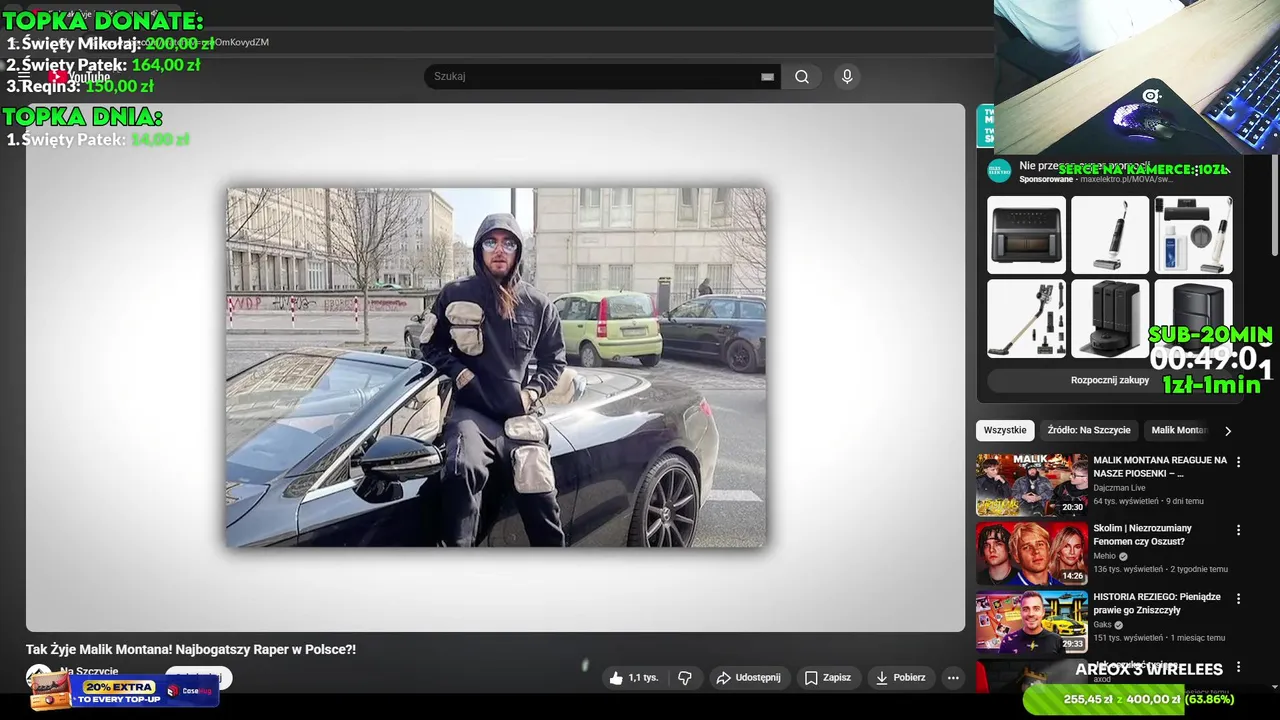Save video with Zapisz button
This screenshot has height=720, width=1280.
click(x=827, y=678)
